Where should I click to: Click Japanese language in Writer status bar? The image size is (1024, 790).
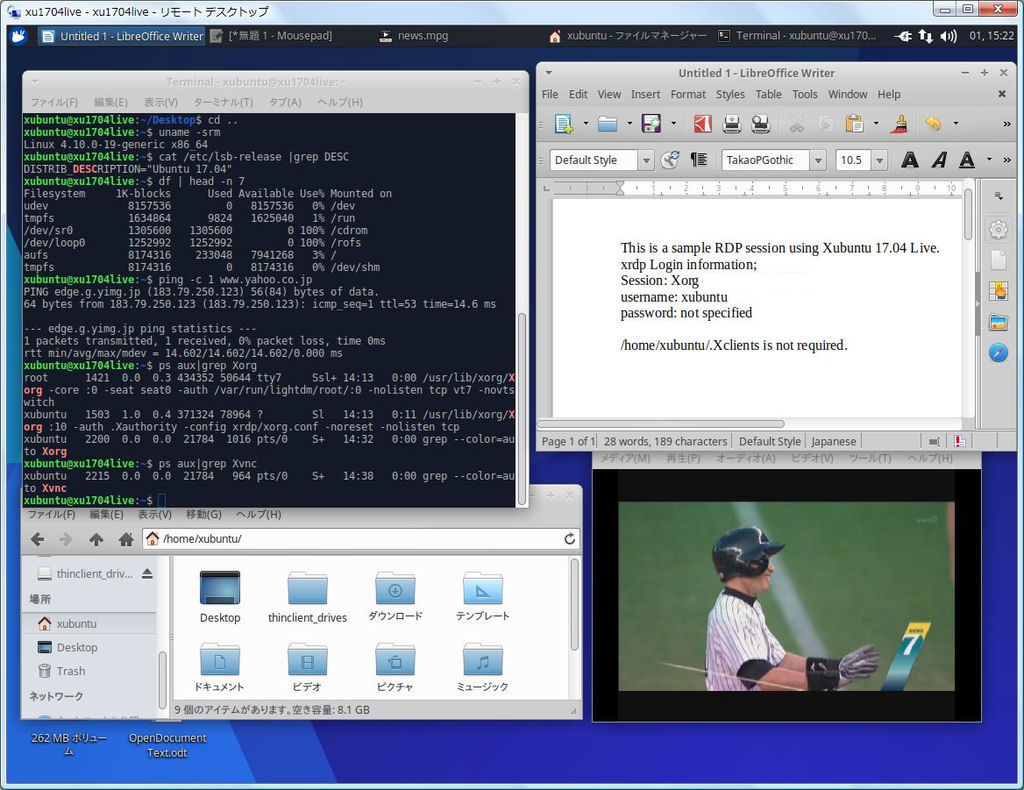[833, 442]
